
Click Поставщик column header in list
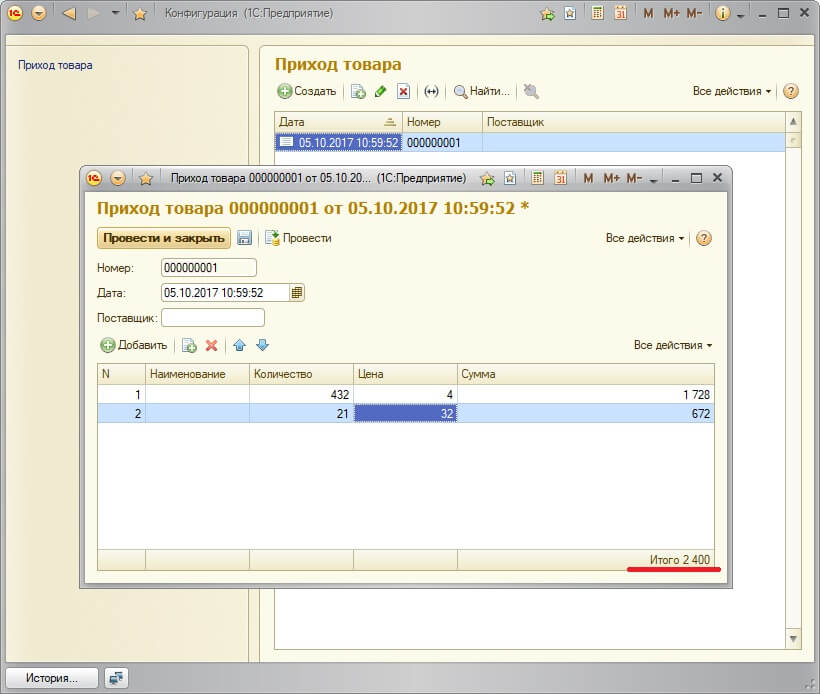633,122
